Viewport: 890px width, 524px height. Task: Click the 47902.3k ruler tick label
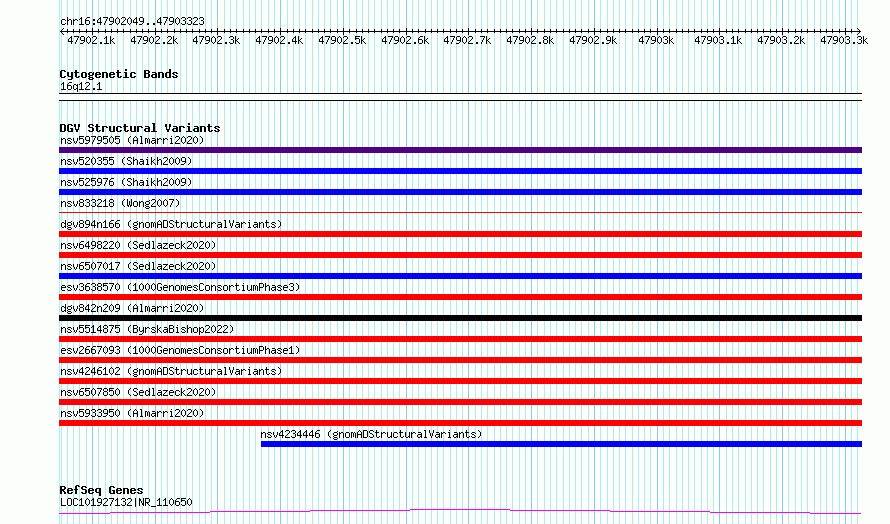click(x=216, y=40)
